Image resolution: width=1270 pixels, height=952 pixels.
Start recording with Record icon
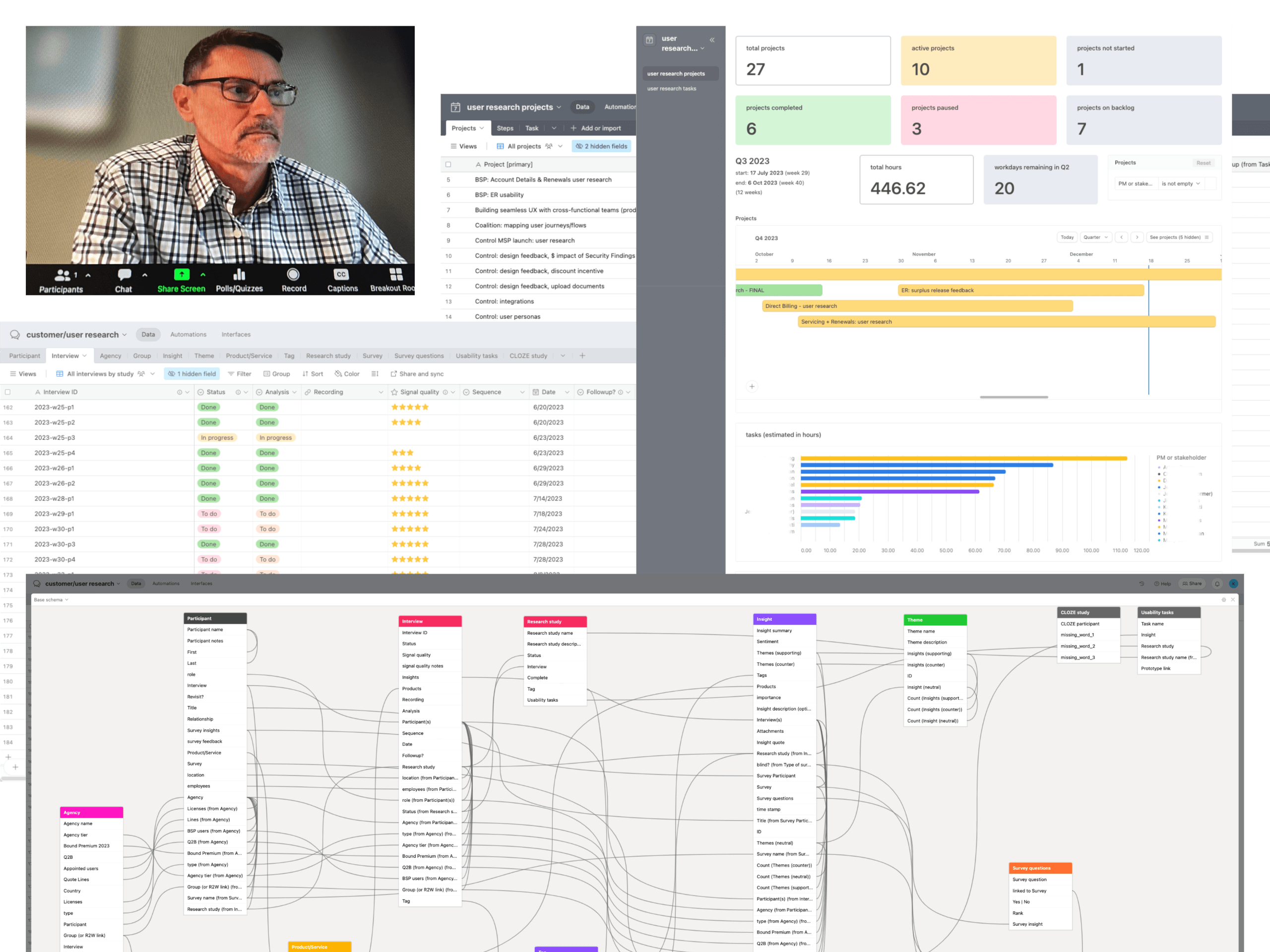(x=293, y=275)
